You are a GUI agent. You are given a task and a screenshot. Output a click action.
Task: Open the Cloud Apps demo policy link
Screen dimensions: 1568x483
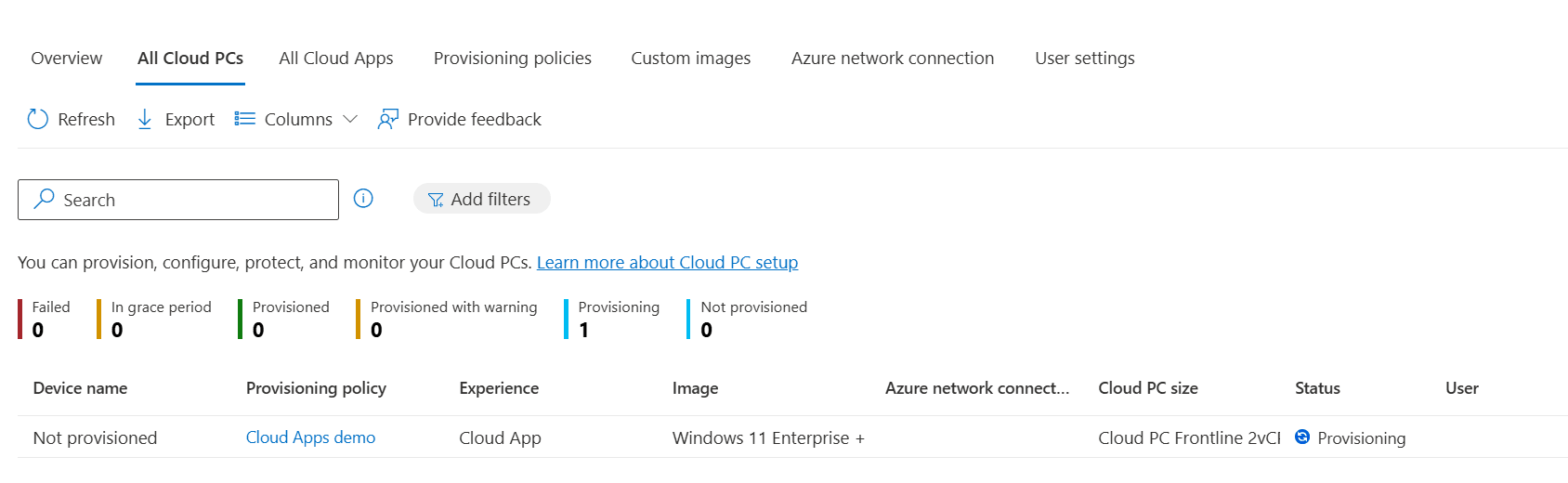310,437
